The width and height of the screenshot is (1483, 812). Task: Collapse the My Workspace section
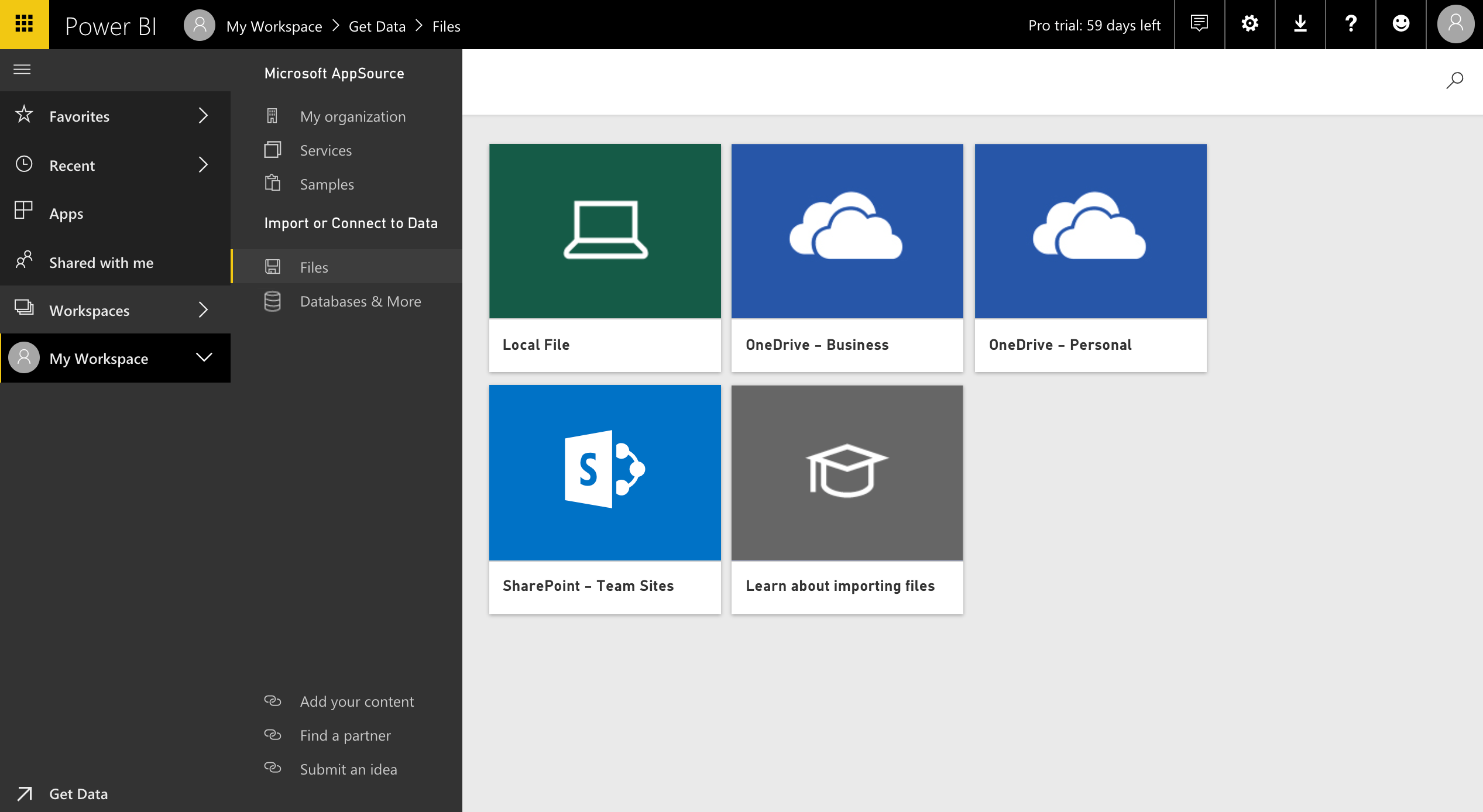204,357
